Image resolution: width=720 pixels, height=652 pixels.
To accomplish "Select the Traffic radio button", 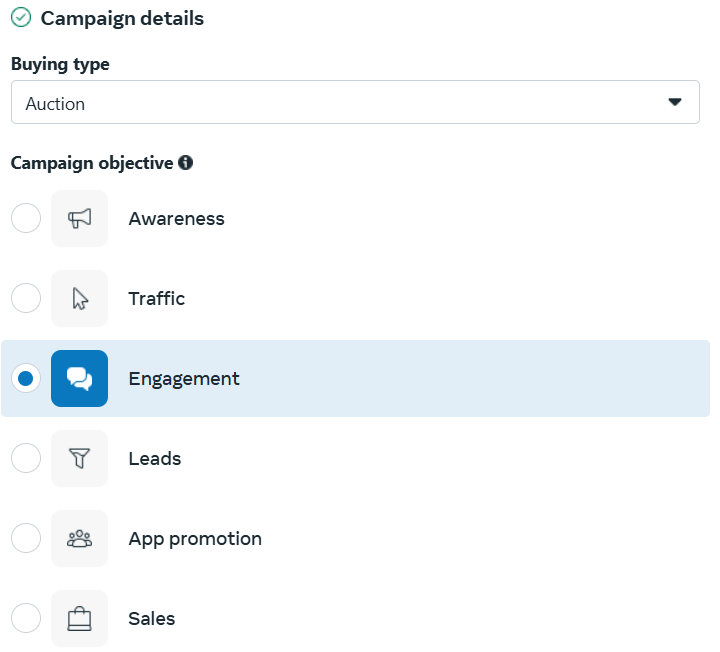I will coord(26,298).
